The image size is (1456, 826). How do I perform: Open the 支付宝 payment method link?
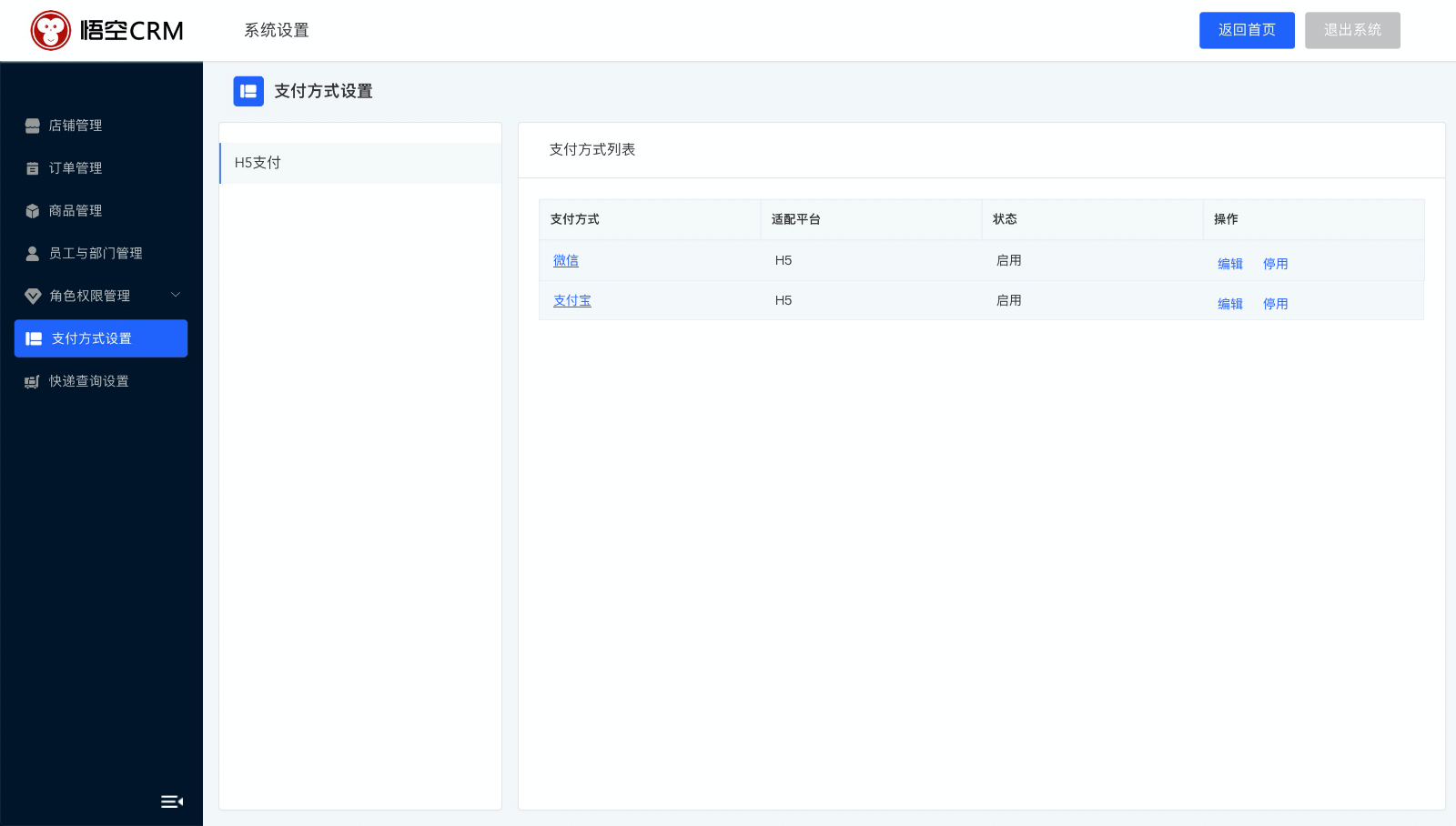[x=572, y=300]
